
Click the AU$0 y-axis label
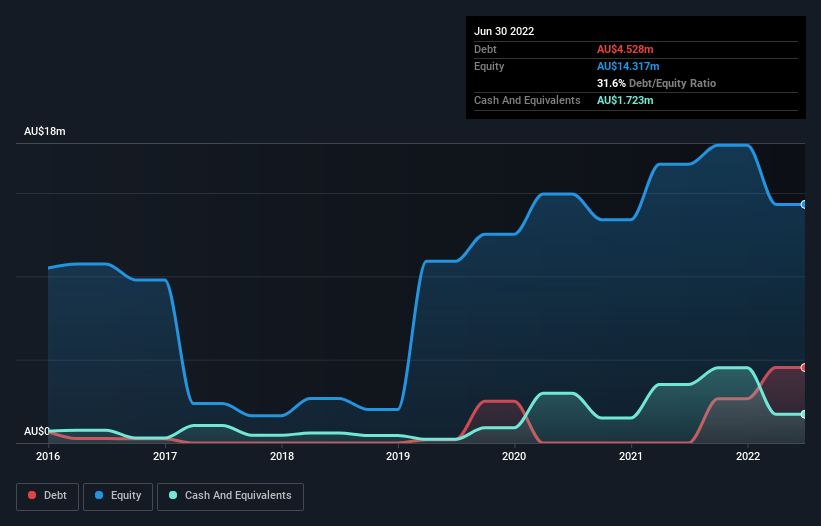(37, 431)
